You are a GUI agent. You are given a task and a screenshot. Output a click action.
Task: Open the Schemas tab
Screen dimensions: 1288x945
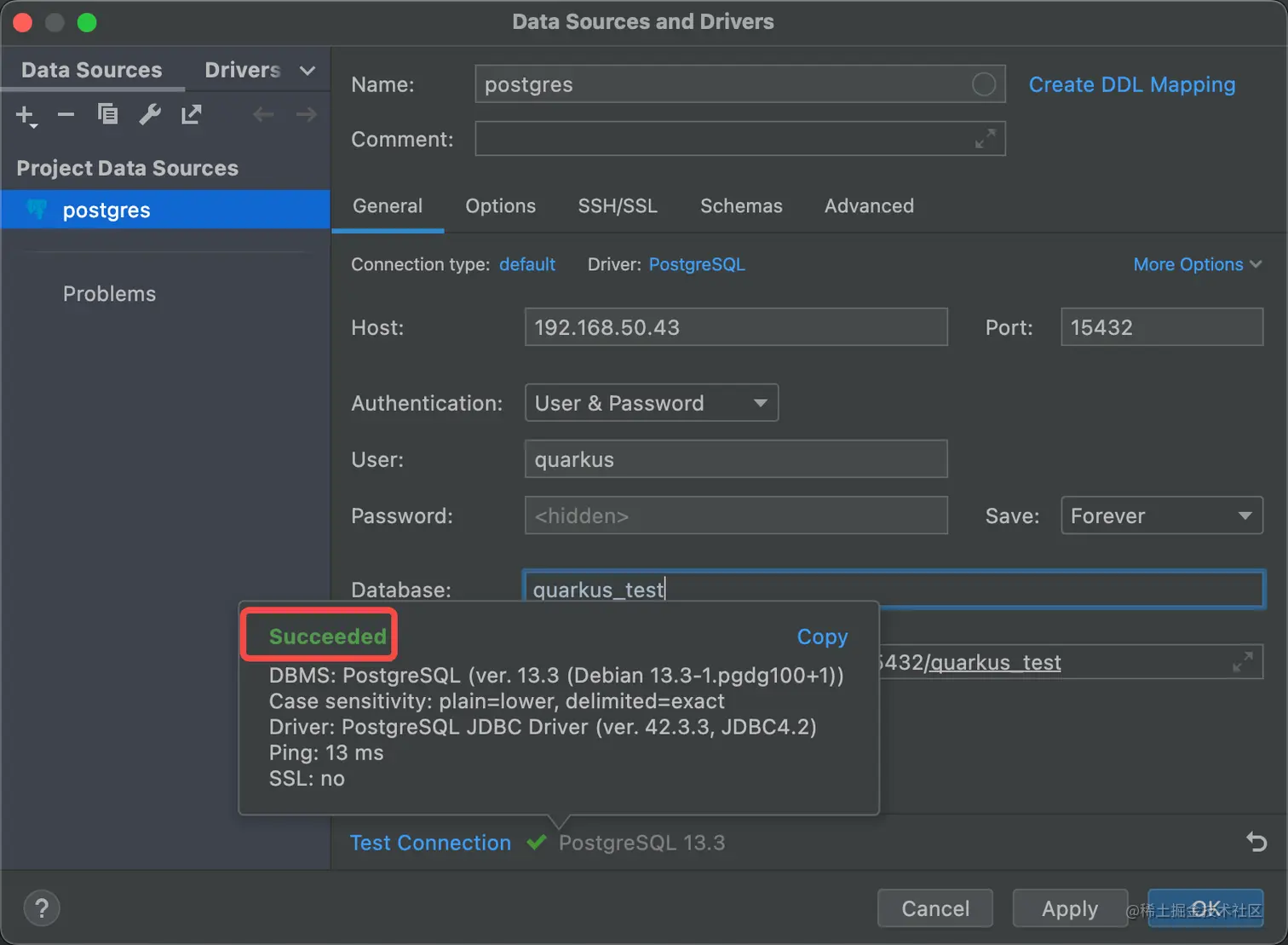[741, 206]
